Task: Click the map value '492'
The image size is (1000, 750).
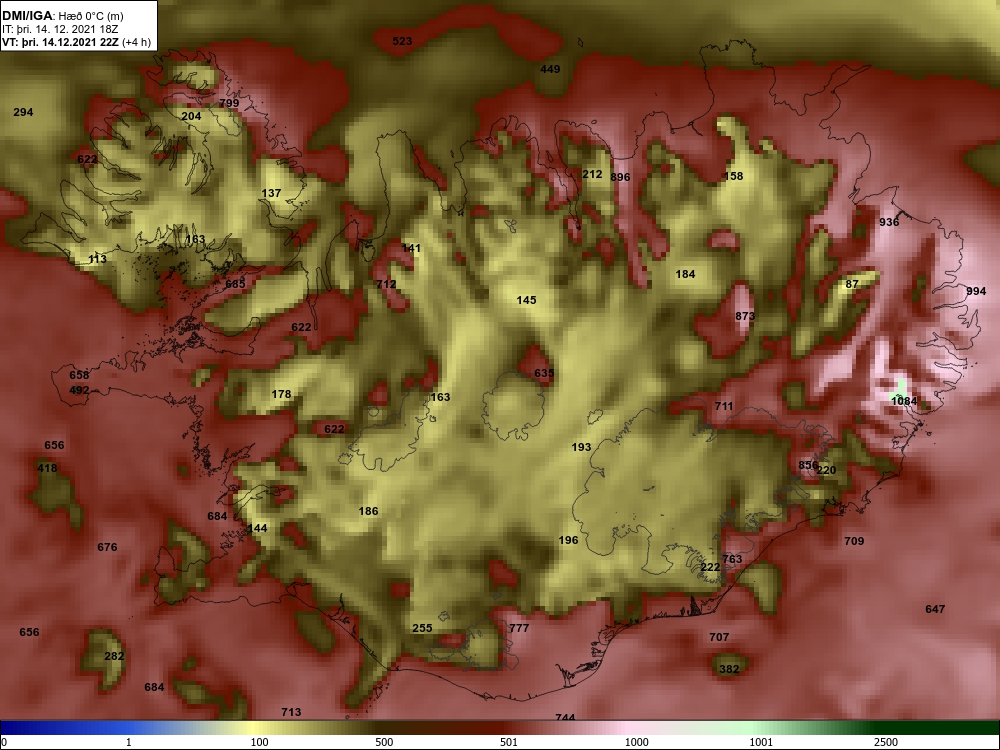Action: [x=79, y=390]
